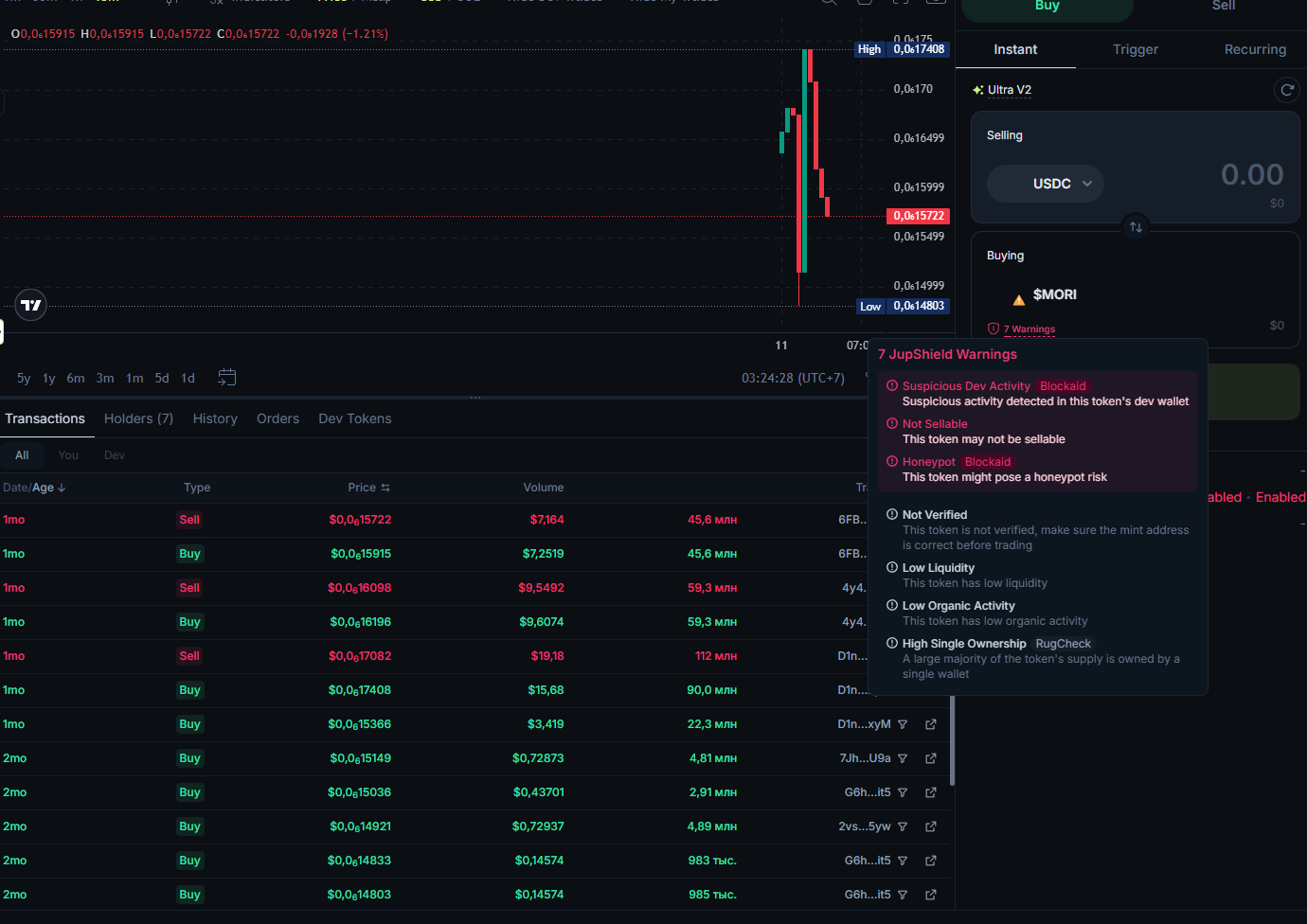The height and width of the screenshot is (924, 1307).
Task: Click the selling amount 0.00 field
Action: (x=1252, y=174)
